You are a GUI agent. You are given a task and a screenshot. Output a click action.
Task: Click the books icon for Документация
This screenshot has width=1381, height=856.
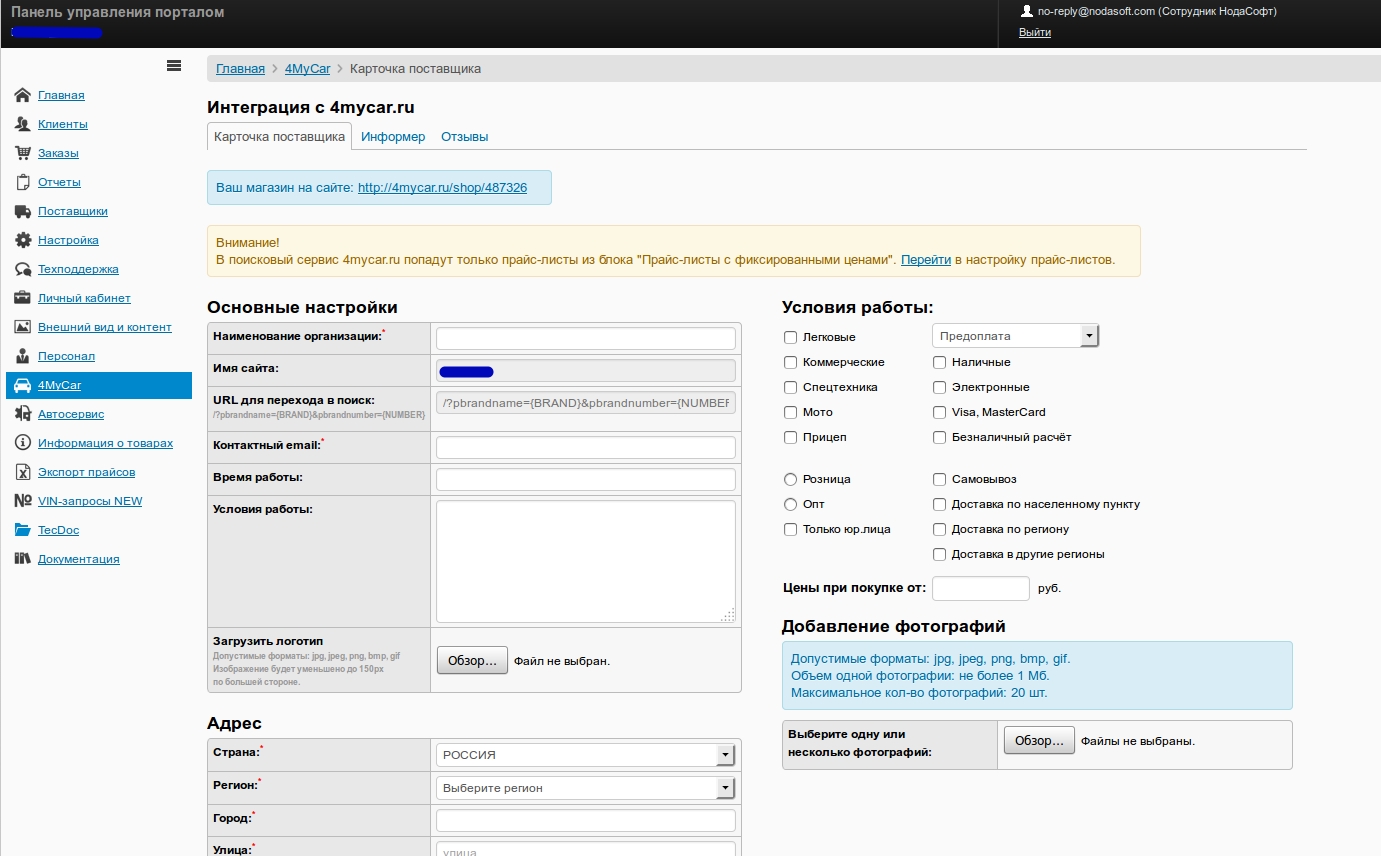point(22,559)
